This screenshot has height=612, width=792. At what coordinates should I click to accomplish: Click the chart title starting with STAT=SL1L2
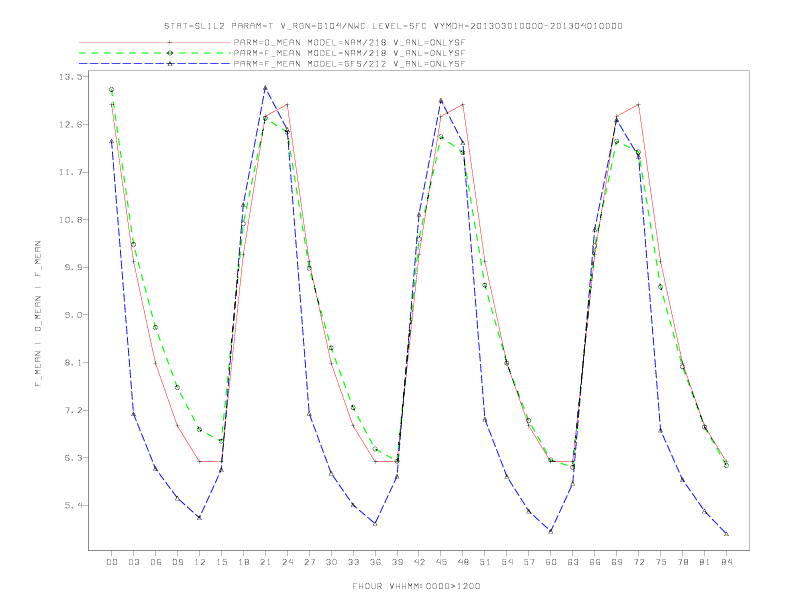point(393,26)
